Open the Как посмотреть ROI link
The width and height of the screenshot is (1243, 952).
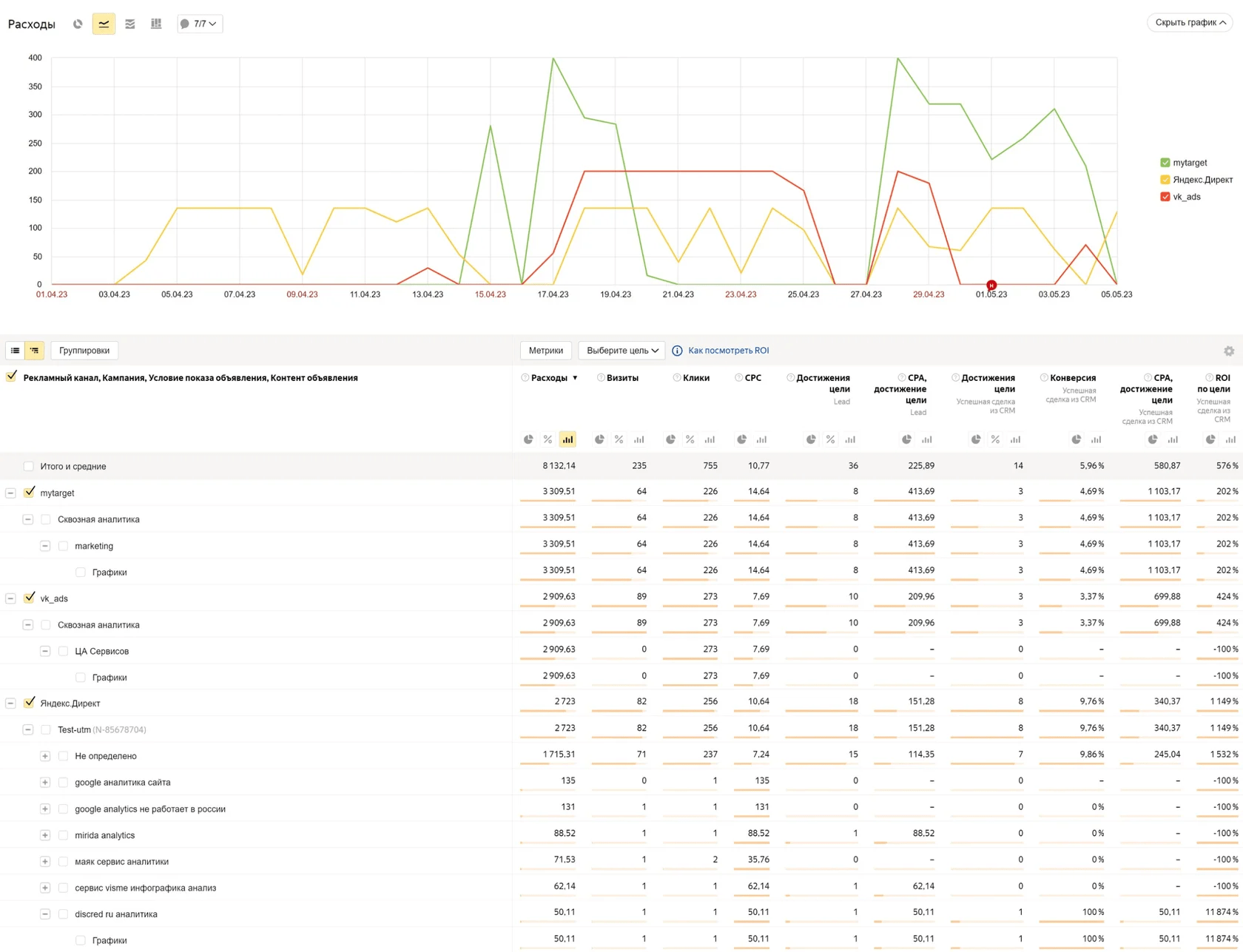[728, 351]
